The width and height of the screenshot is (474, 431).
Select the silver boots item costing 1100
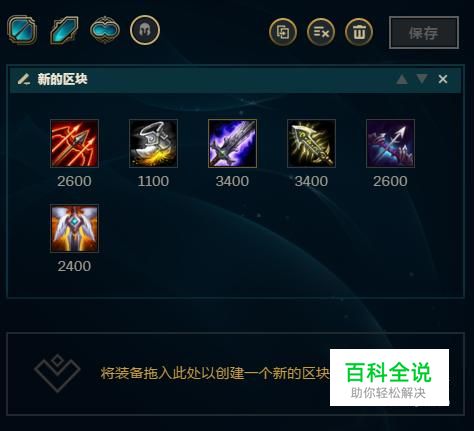coord(153,143)
